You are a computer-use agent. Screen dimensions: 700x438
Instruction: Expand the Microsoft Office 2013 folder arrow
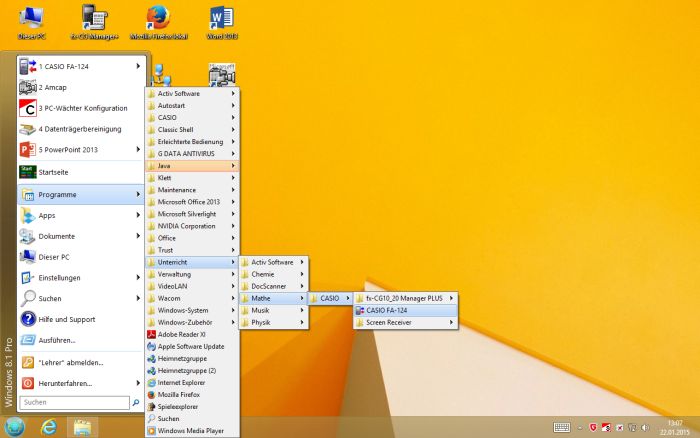[233, 202]
